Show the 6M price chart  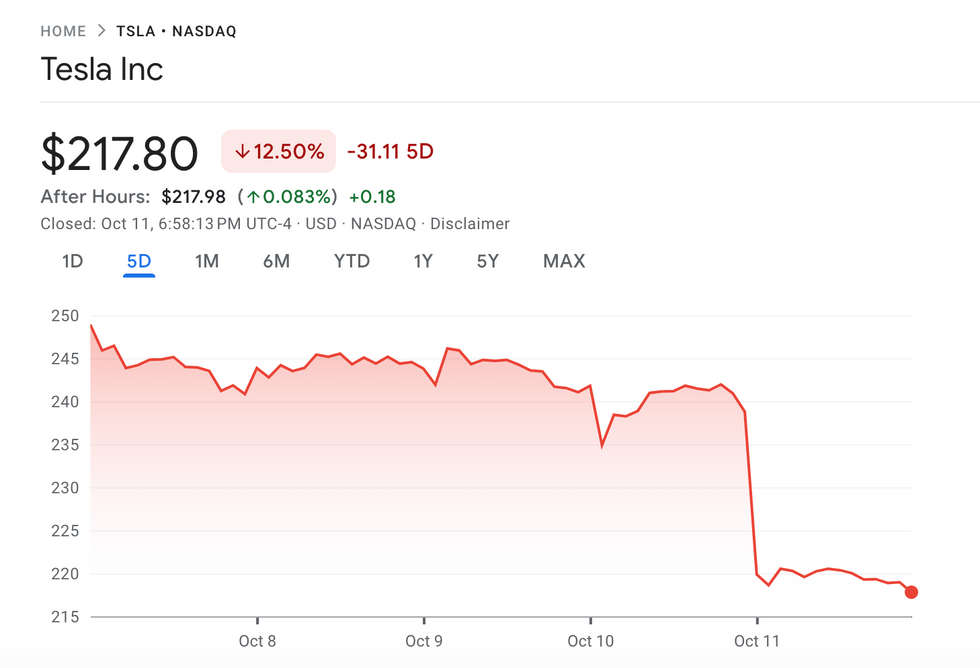click(x=276, y=261)
